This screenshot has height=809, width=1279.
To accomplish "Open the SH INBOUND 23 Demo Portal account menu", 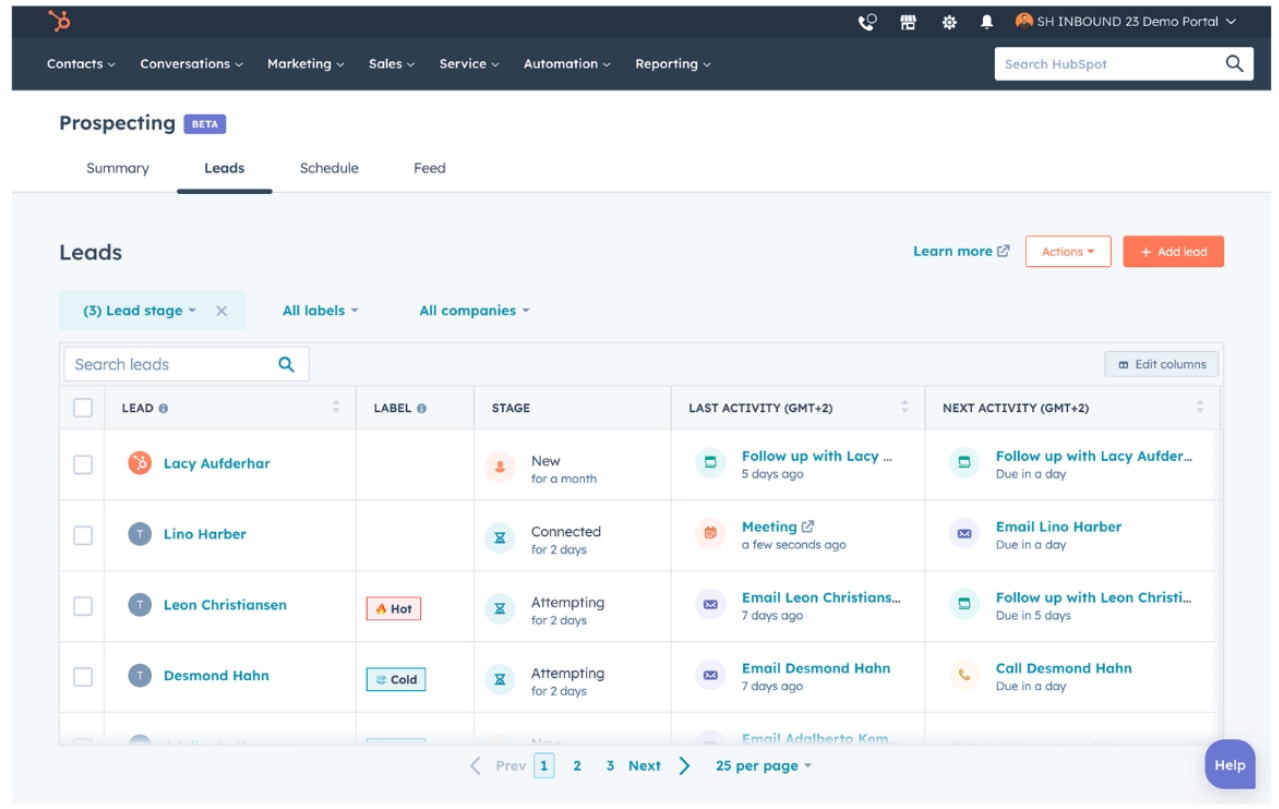I will point(1126,21).
